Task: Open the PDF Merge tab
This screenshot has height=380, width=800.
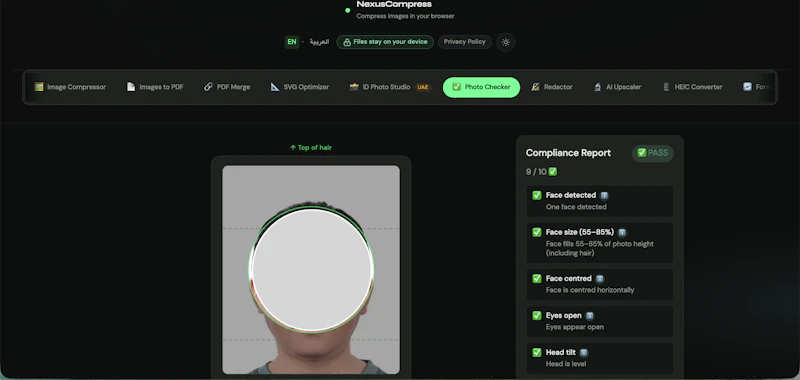Action: pyautogui.click(x=227, y=87)
